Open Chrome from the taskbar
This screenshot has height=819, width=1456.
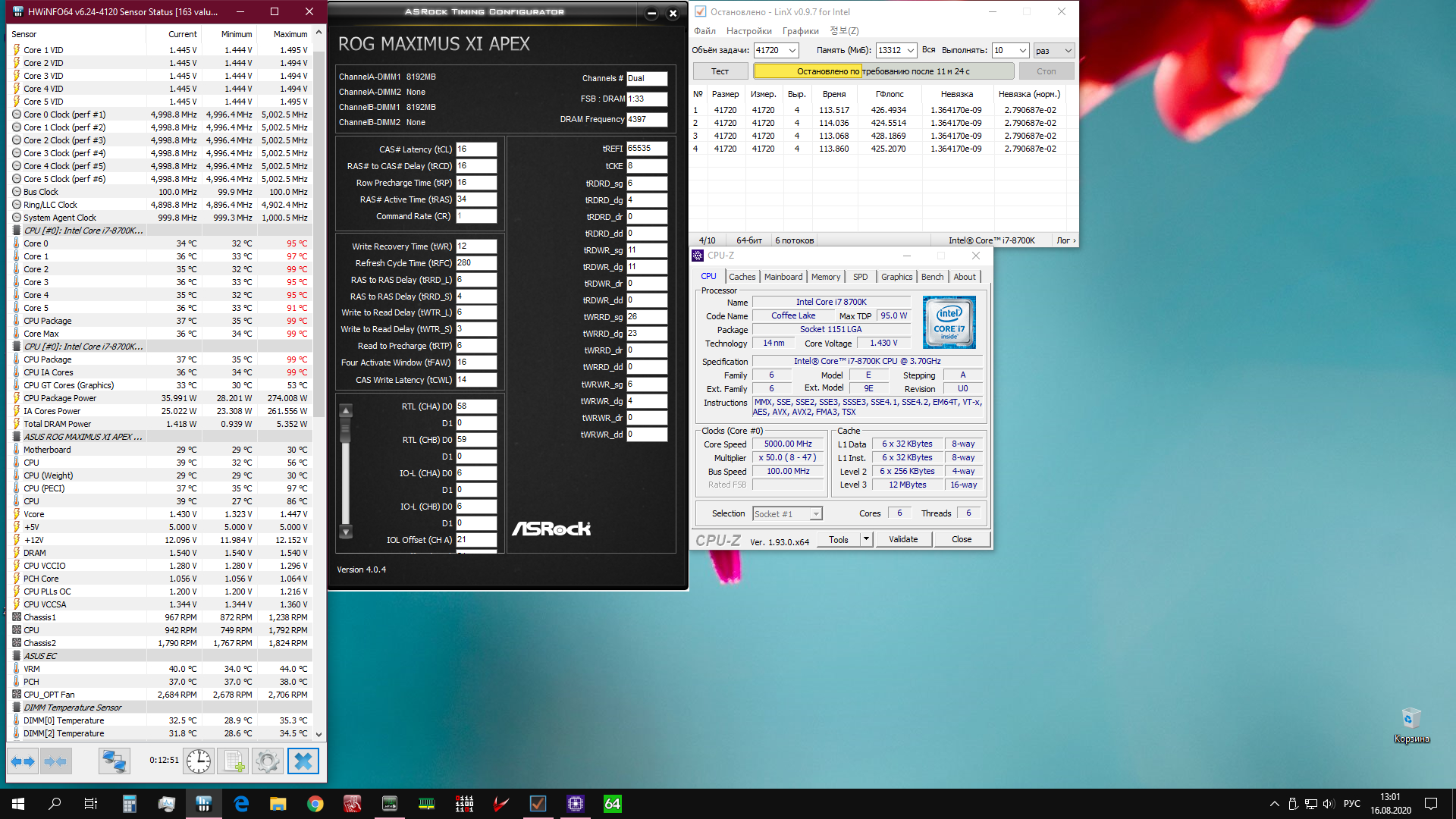coord(315,804)
